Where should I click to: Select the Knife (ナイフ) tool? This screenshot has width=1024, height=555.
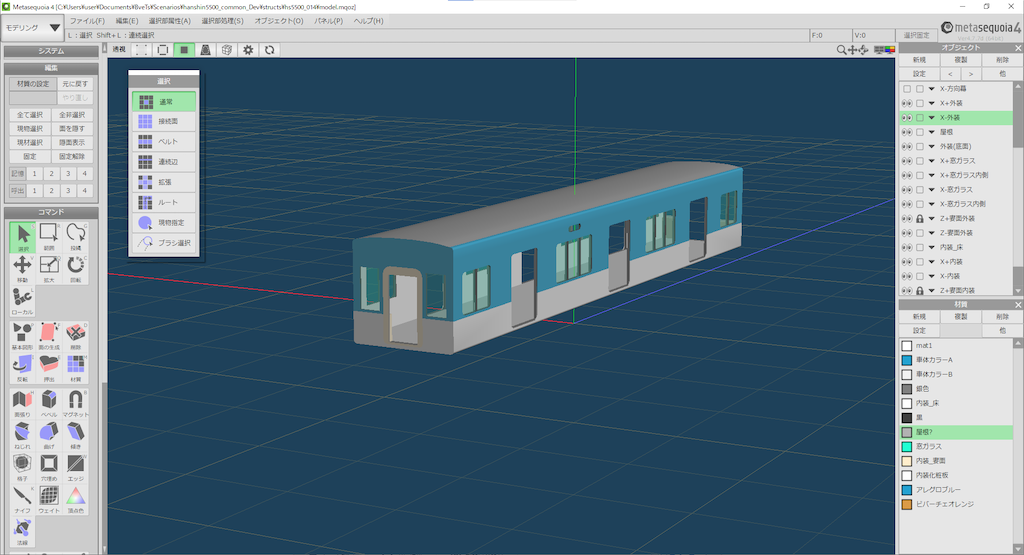click(x=22, y=499)
